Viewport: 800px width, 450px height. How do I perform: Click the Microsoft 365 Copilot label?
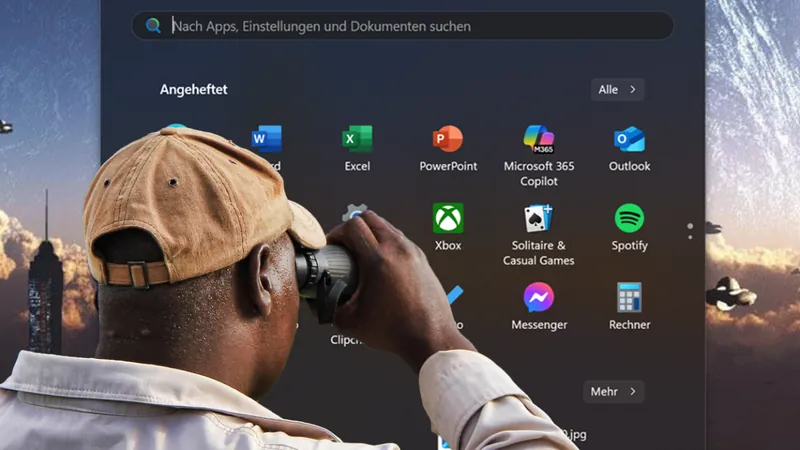539,173
